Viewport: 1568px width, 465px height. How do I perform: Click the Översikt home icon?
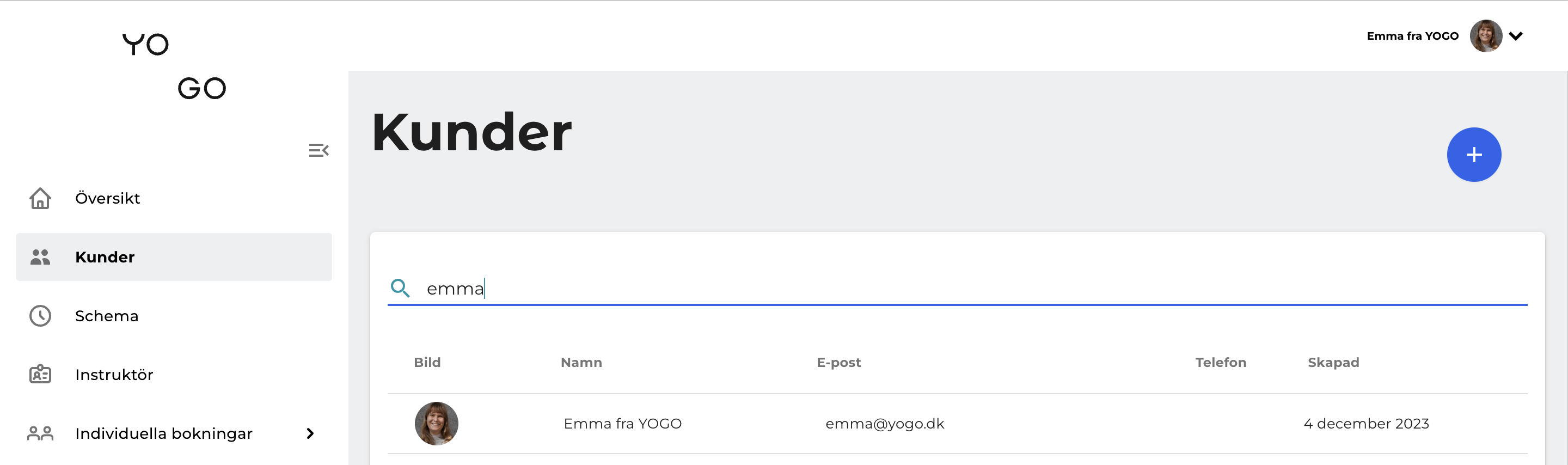click(x=40, y=198)
